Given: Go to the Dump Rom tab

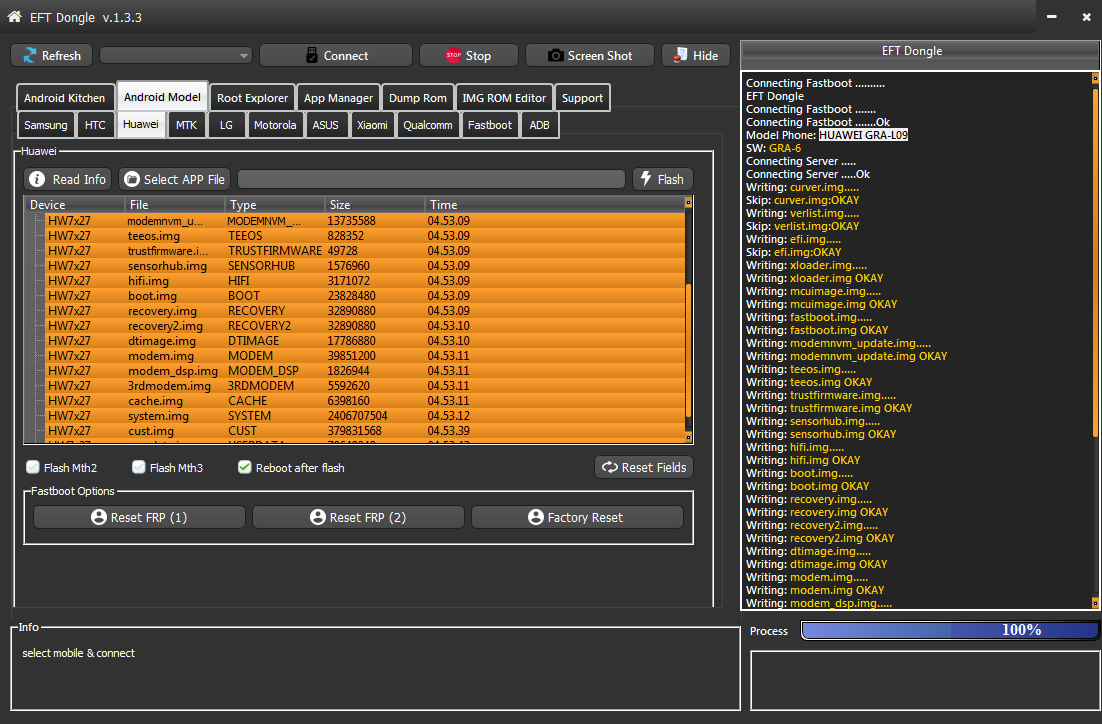Looking at the screenshot, I should click(x=417, y=98).
